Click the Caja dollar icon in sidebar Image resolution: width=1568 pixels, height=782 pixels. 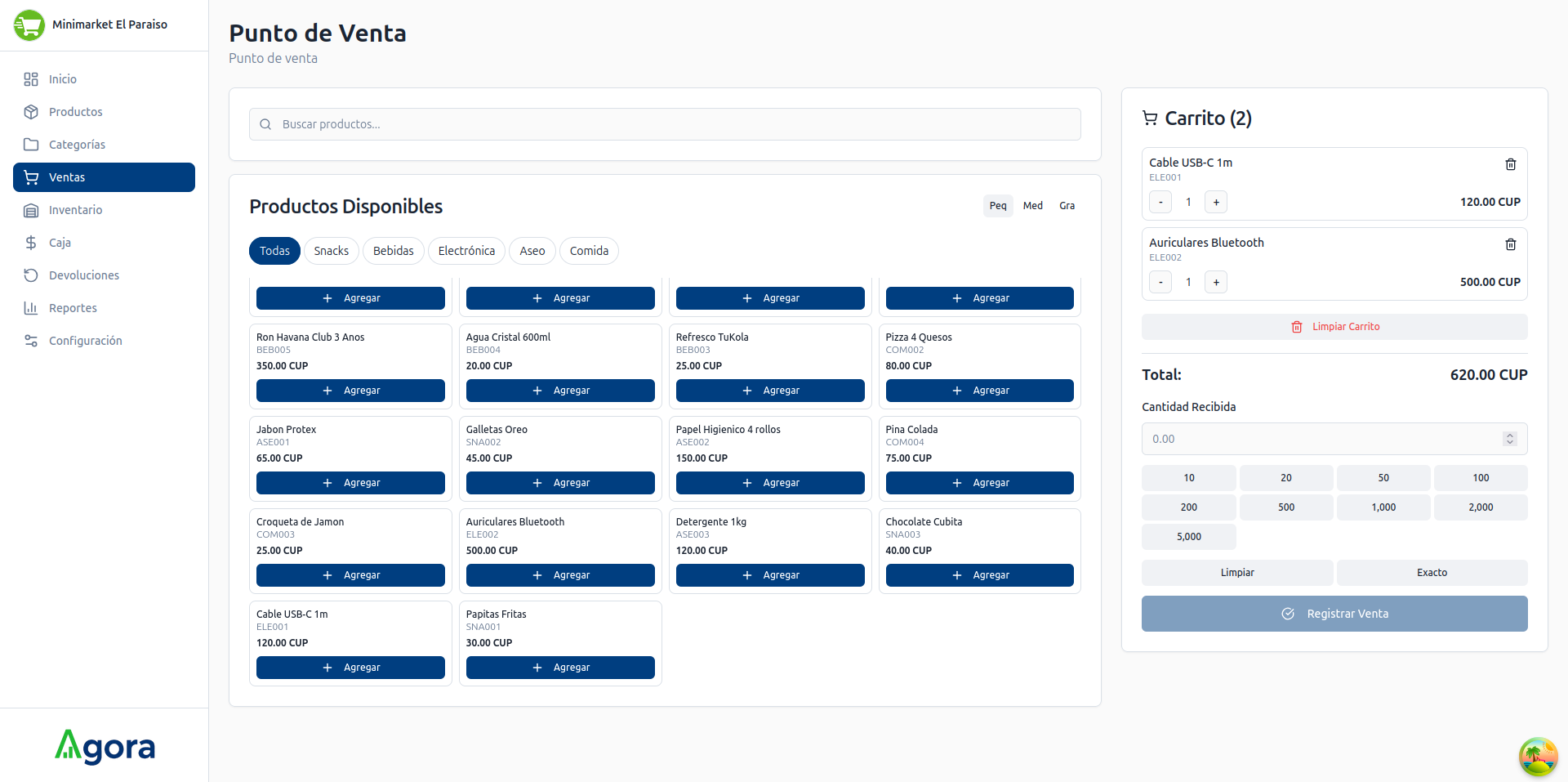[31, 243]
